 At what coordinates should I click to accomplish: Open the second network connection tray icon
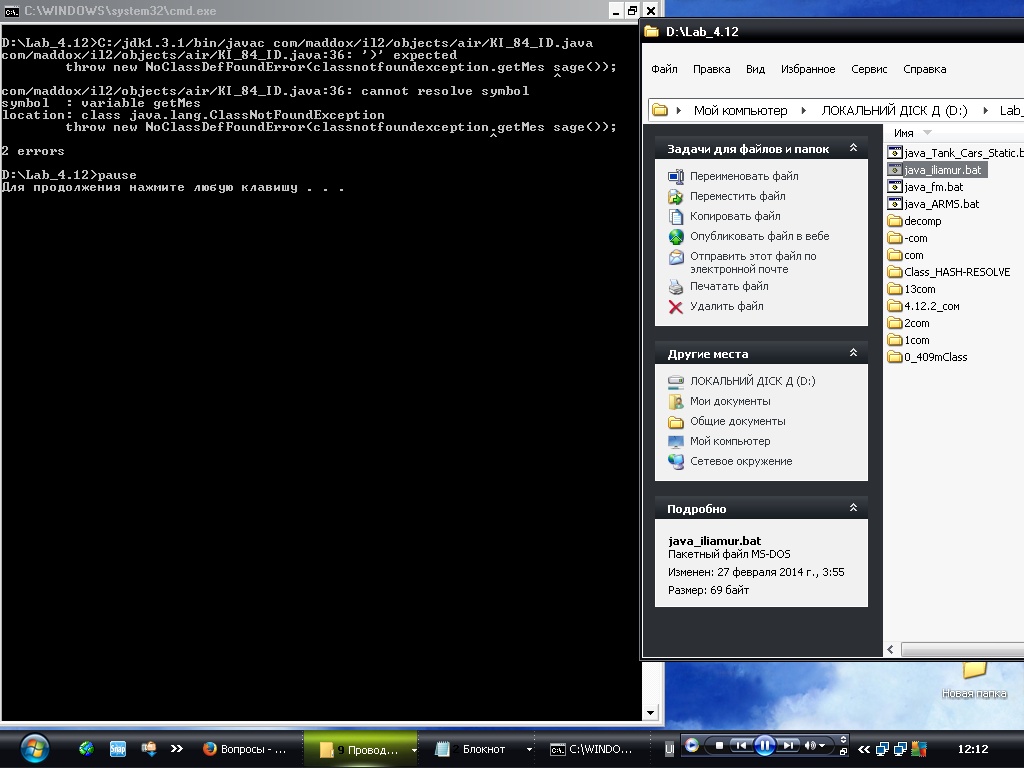click(901, 749)
